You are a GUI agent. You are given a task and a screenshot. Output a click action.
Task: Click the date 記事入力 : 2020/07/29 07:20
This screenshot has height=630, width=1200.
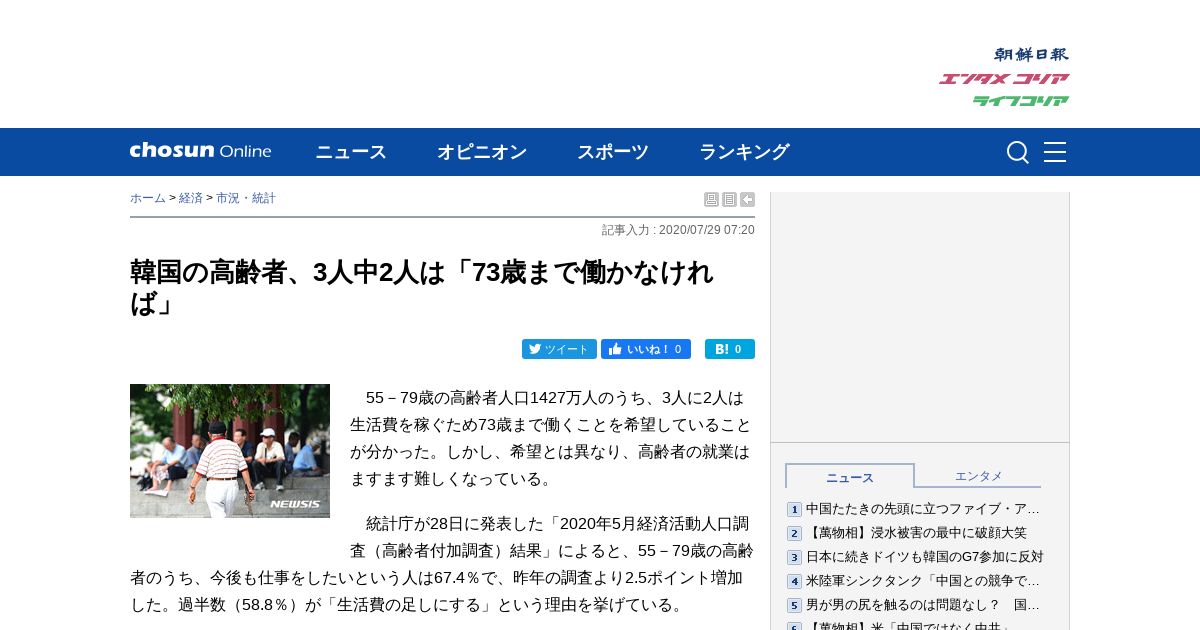click(678, 230)
